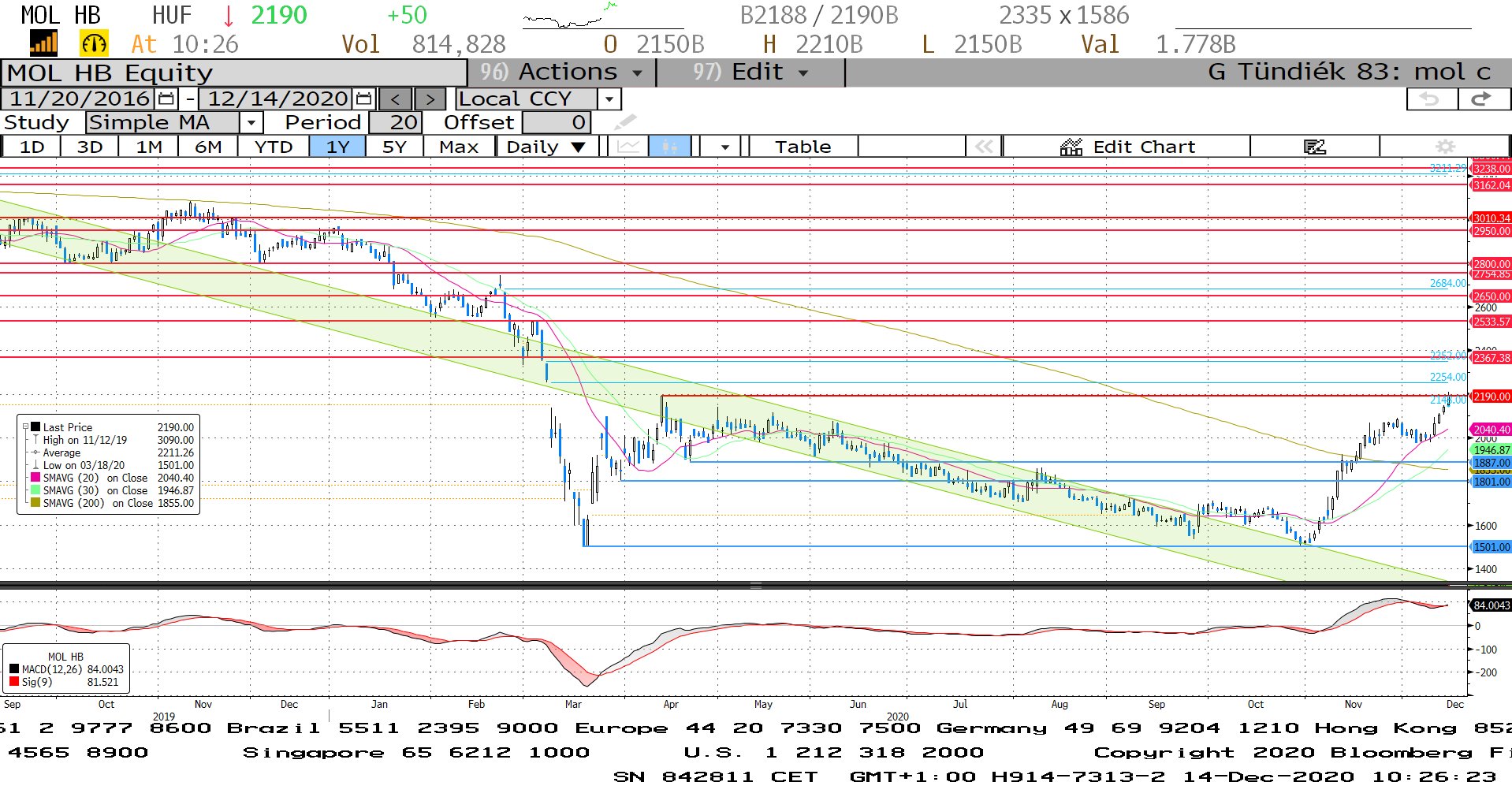
Task: Click the SMAVG (200) olive color swatch
Action: coord(35,503)
